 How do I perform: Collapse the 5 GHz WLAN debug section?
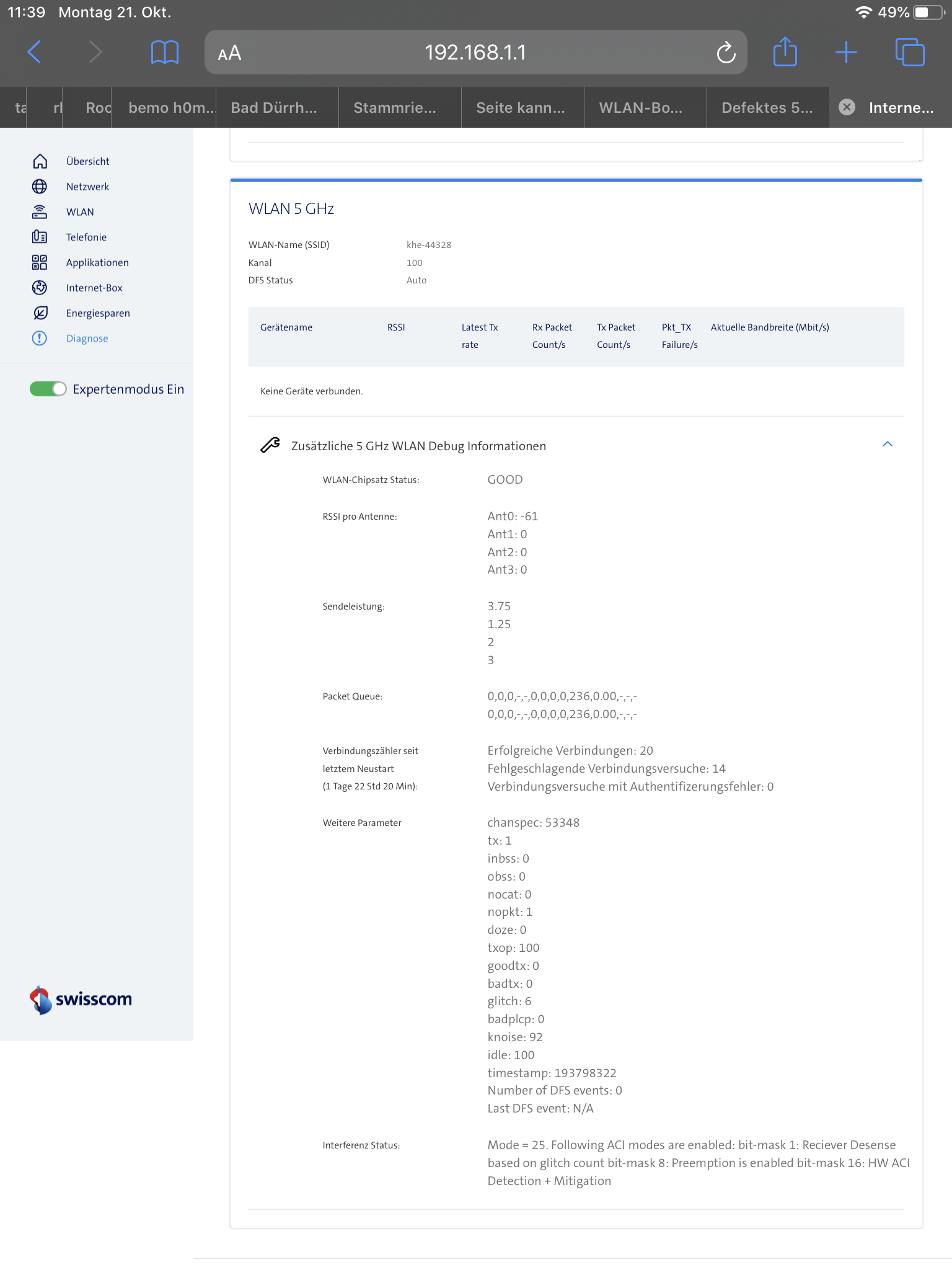coord(887,445)
